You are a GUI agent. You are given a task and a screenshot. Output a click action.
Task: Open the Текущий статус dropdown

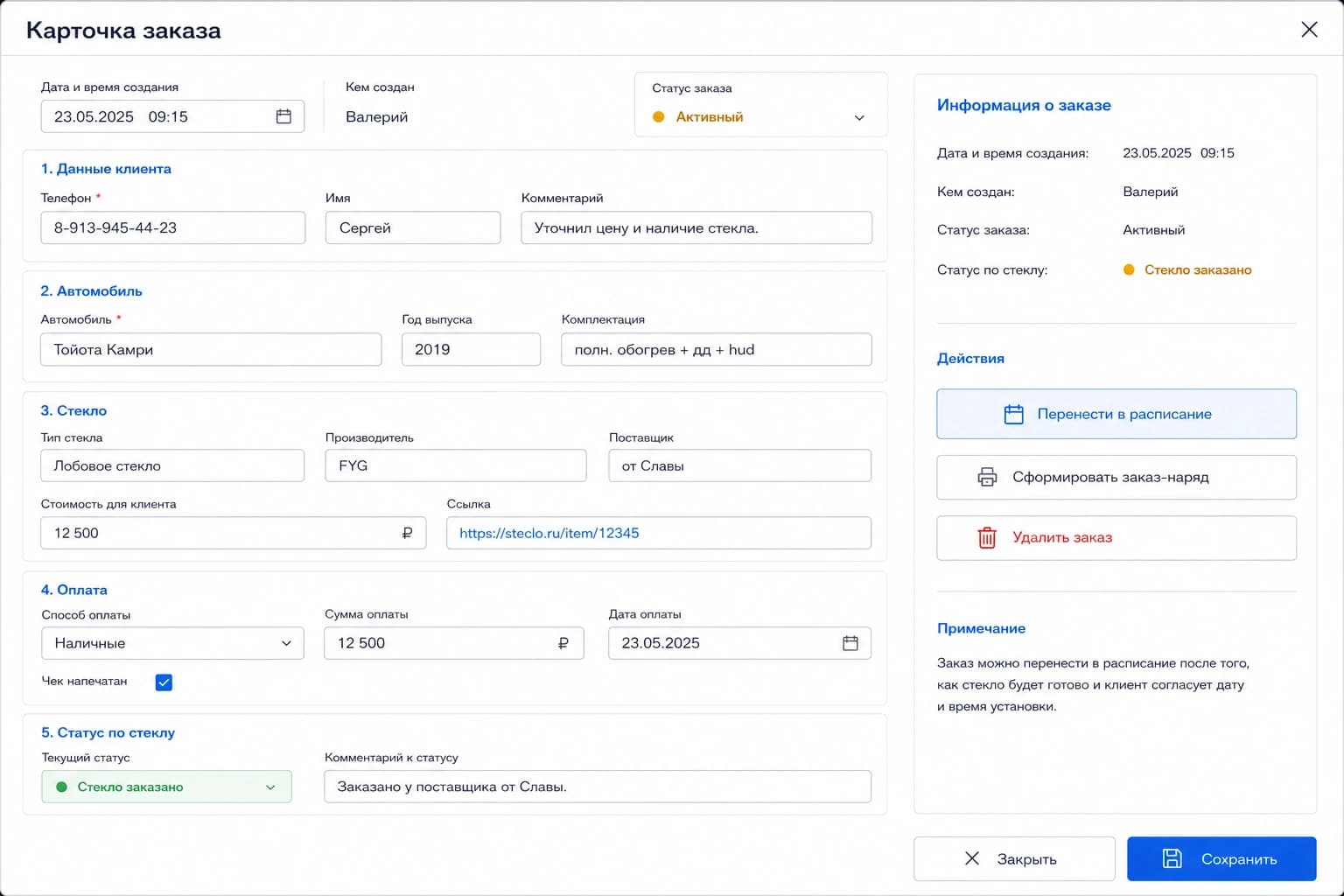pos(166,787)
